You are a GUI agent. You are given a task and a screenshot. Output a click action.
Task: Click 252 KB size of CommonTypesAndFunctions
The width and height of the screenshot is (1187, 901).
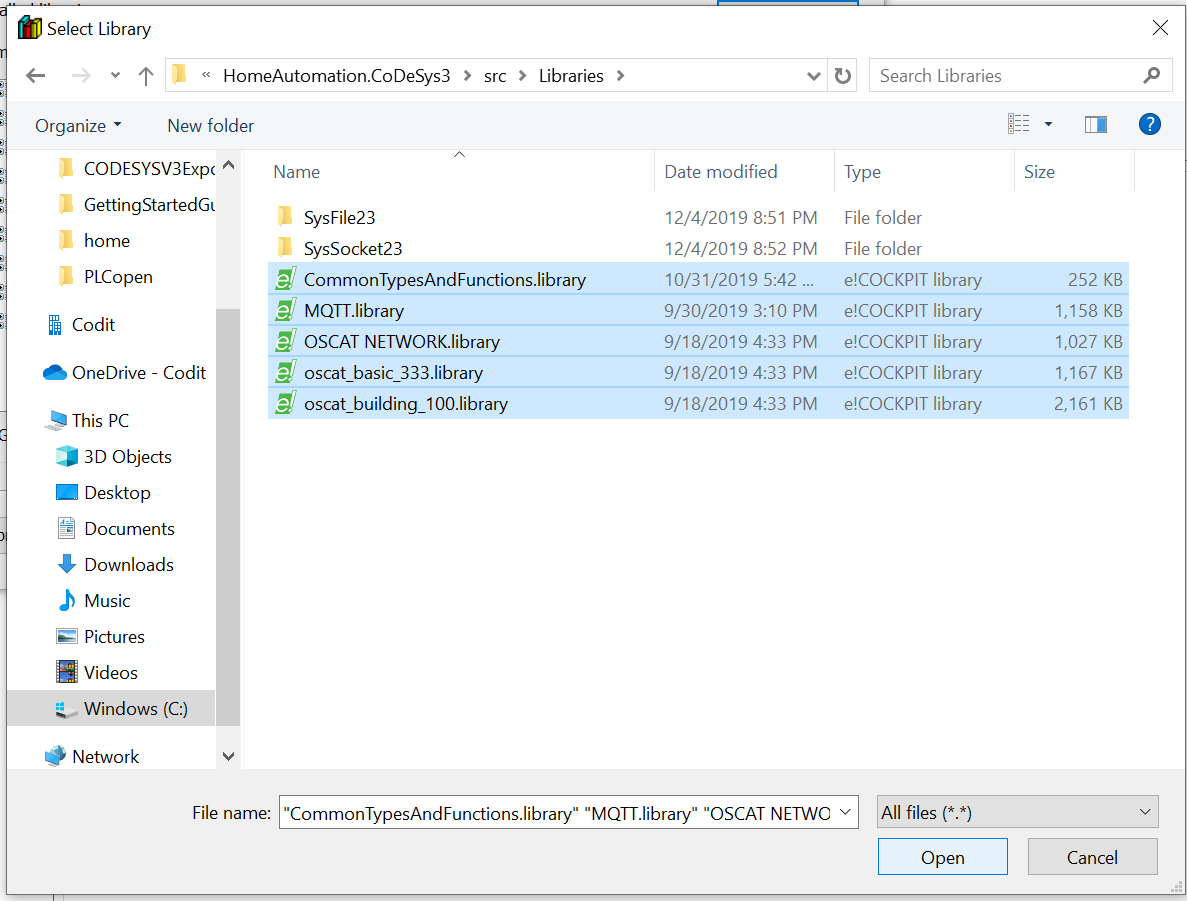pyautogui.click(x=1095, y=280)
